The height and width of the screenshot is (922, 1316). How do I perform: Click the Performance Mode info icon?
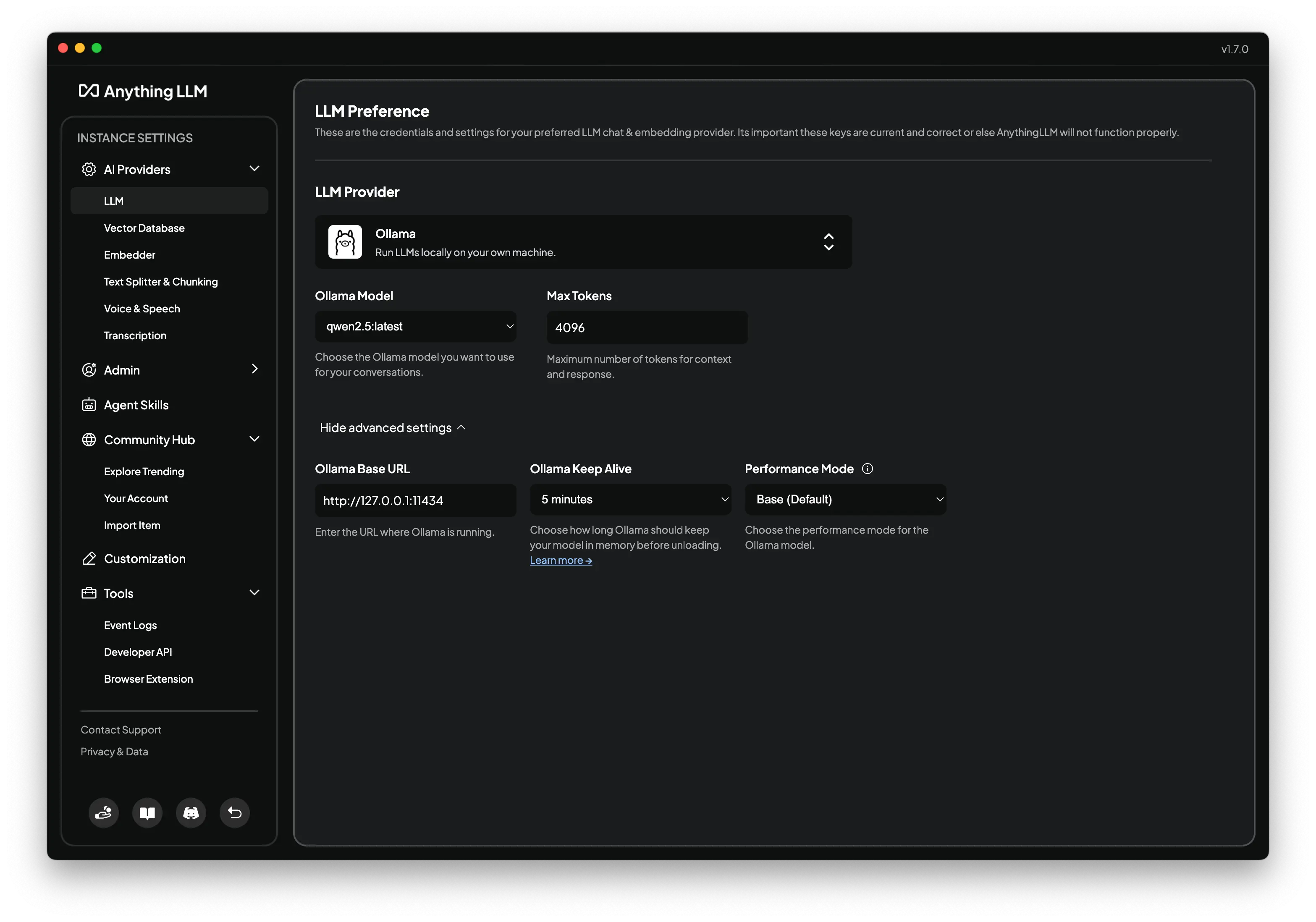tap(868, 469)
